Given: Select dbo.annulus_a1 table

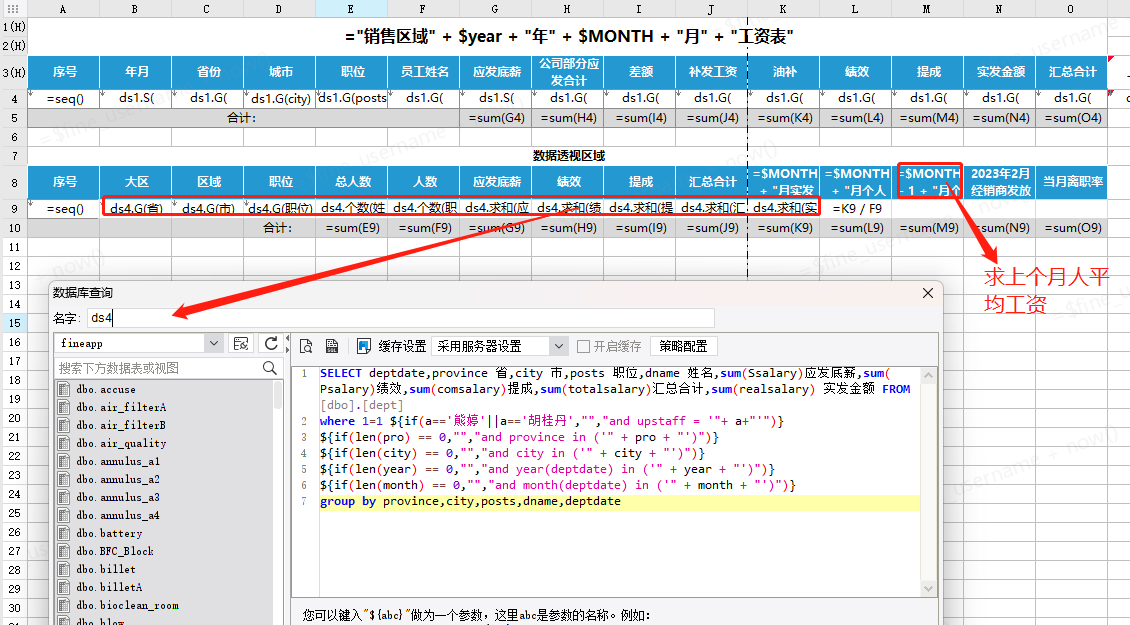Looking at the screenshot, I should 118,461.
